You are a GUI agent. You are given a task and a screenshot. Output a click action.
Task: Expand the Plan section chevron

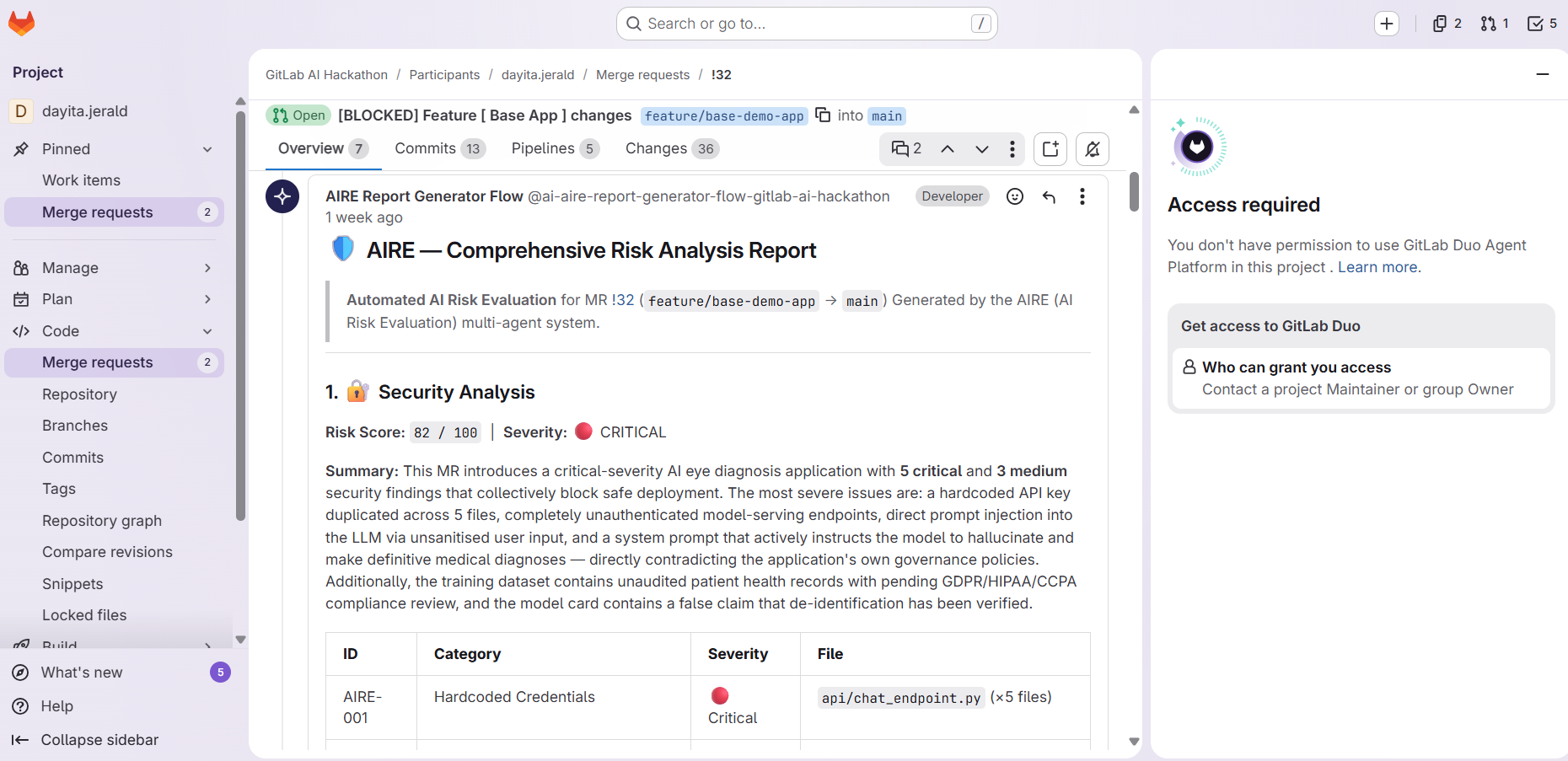click(x=207, y=299)
